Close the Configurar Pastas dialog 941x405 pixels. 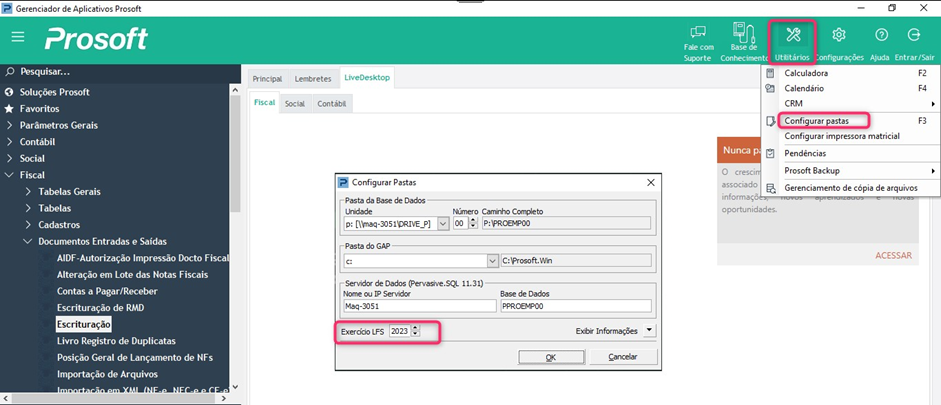[x=651, y=182]
